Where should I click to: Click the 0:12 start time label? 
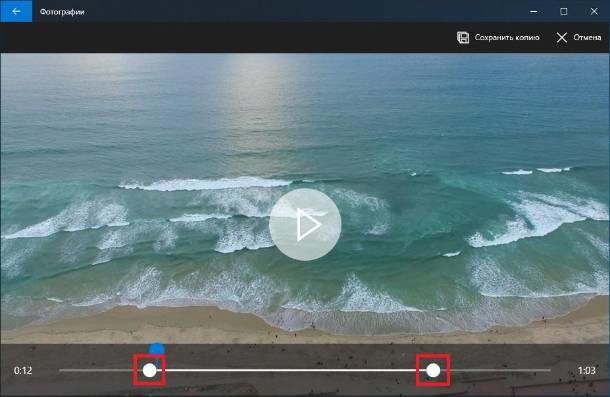pyautogui.click(x=23, y=371)
